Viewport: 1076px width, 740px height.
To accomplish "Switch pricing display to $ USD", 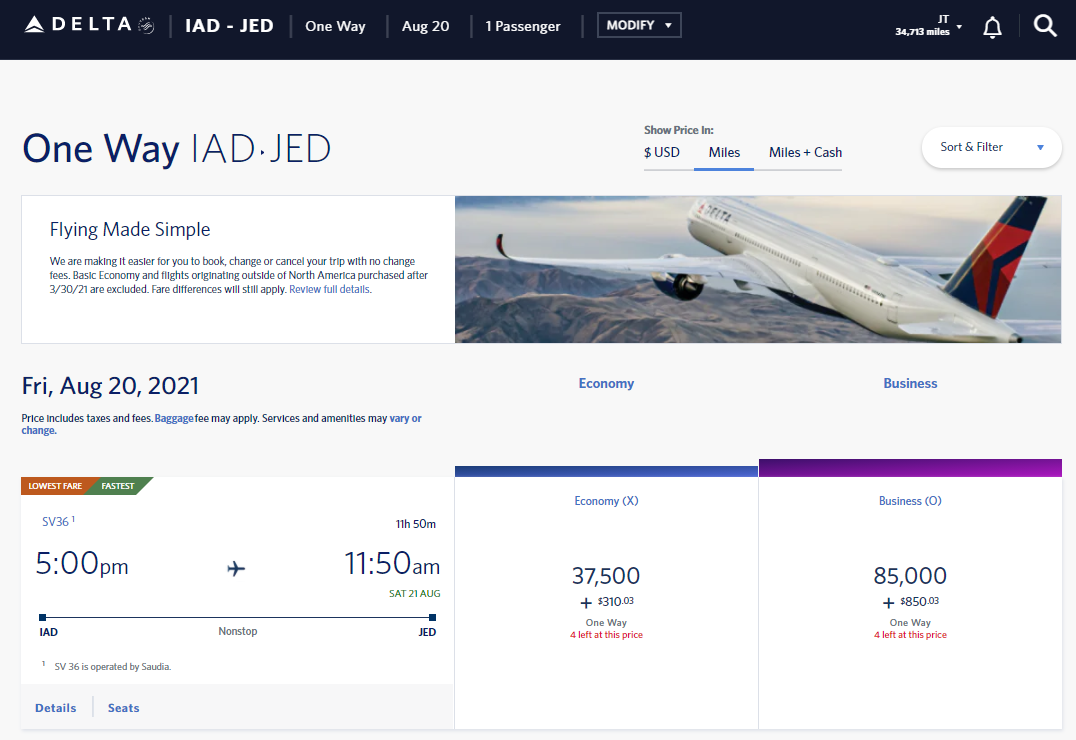I will click(x=664, y=152).
